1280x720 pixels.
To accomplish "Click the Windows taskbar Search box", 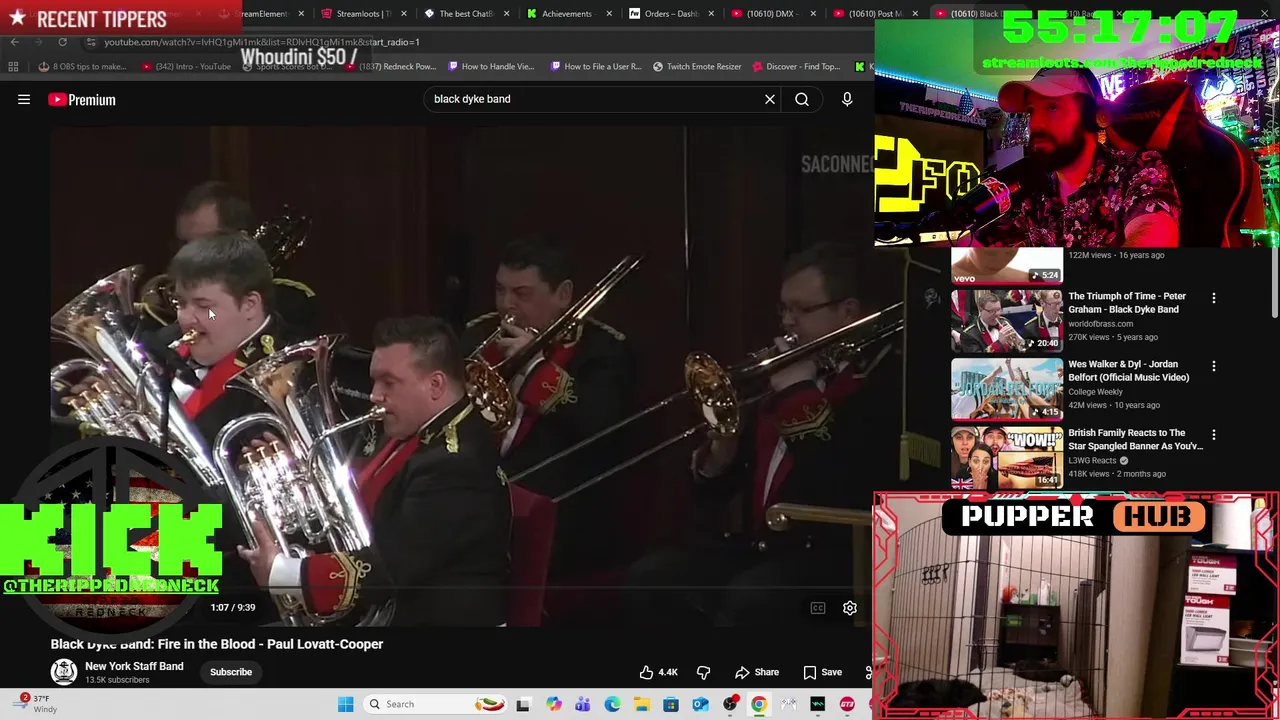I will 434,704.
